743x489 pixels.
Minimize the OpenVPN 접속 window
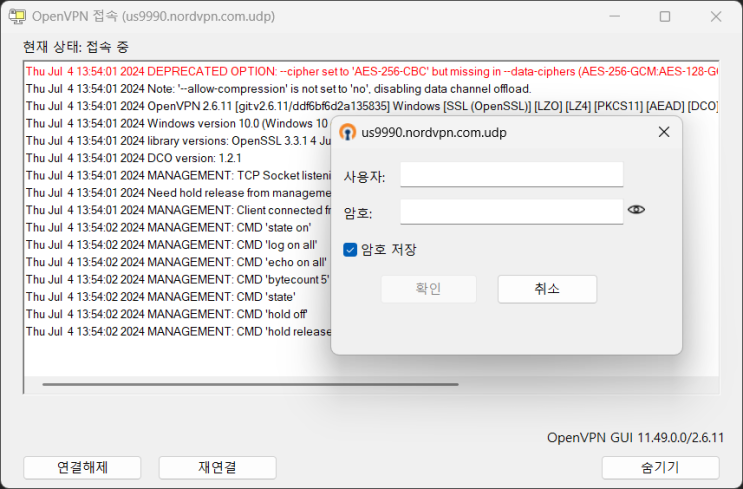coord(615,17)
